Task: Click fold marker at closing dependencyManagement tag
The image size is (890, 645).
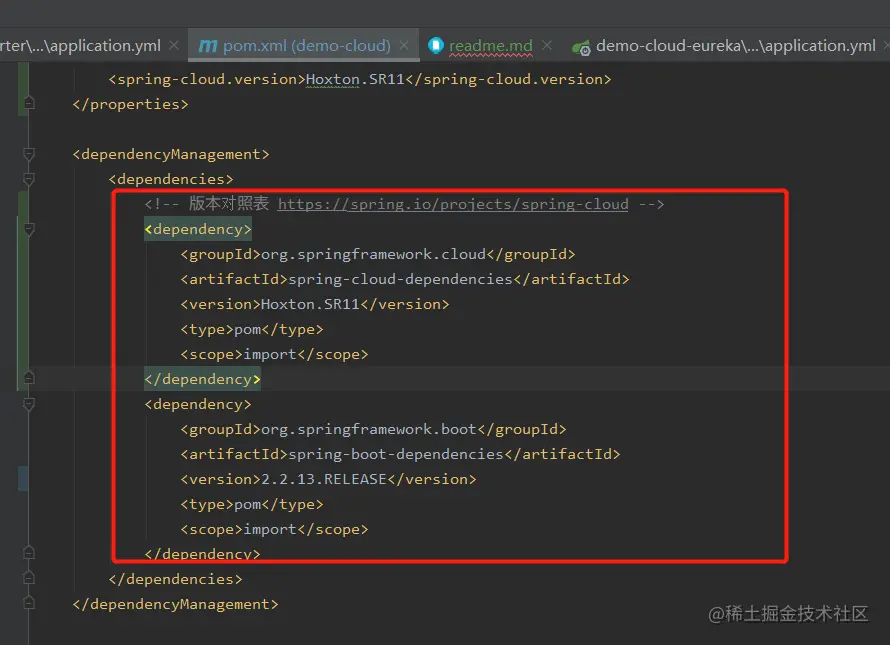Action: coord(29,603)
